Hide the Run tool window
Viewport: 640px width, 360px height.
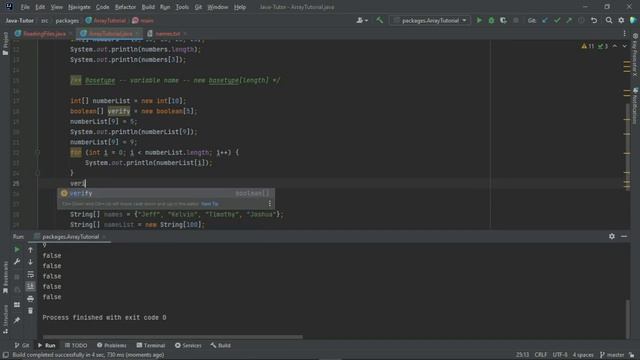coord(624,236)
